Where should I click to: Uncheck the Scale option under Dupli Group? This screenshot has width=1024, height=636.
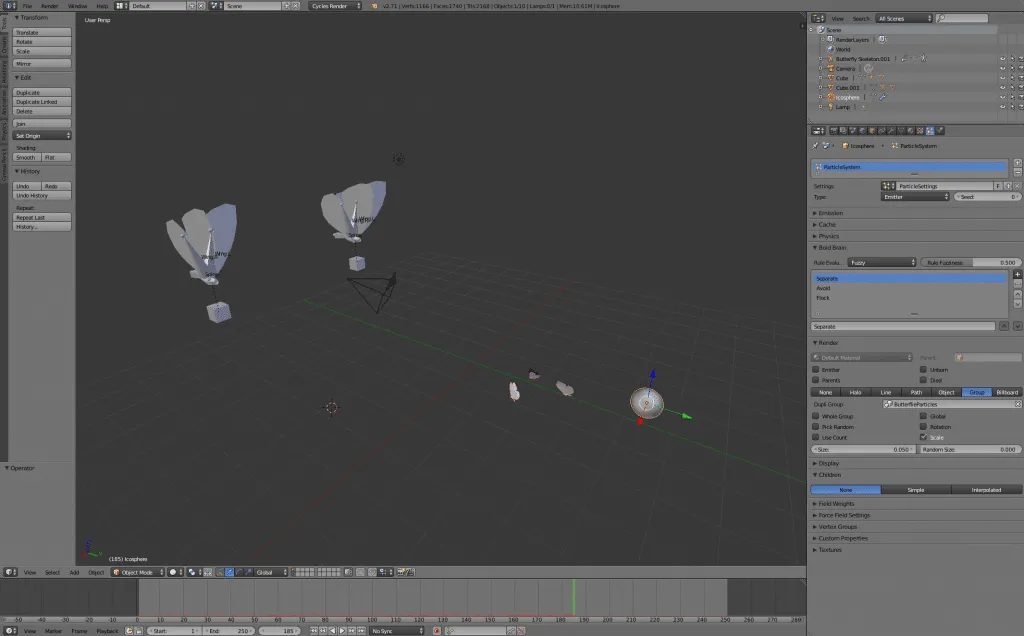click(x=922, y=437)
